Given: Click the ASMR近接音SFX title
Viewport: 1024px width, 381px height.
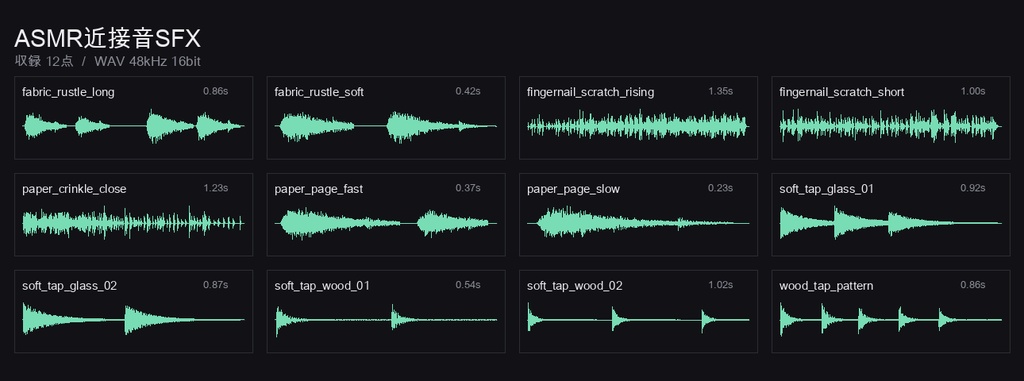Looking at the screenshot, I should click(x=108, y=39).
